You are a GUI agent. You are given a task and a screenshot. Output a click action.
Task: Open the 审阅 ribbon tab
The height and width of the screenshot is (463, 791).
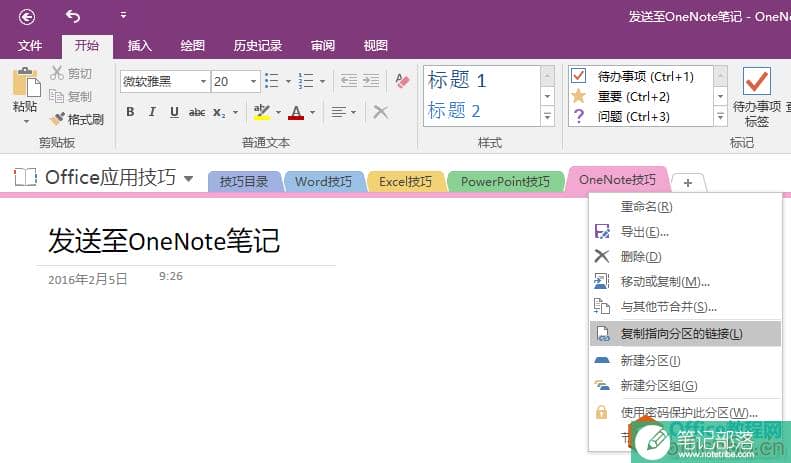(323, 46)
